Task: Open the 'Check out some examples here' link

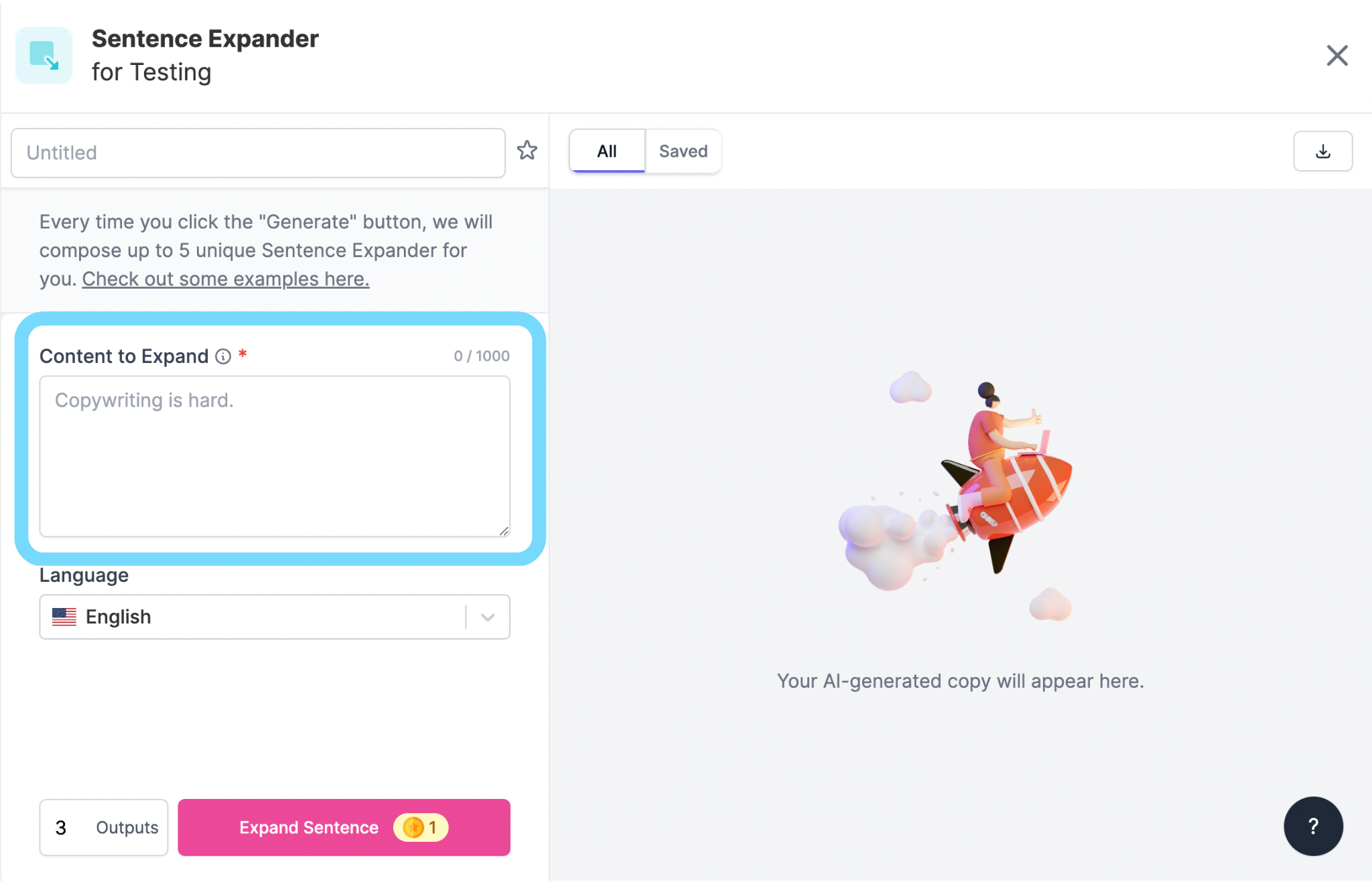Action: tap(226, 279)
